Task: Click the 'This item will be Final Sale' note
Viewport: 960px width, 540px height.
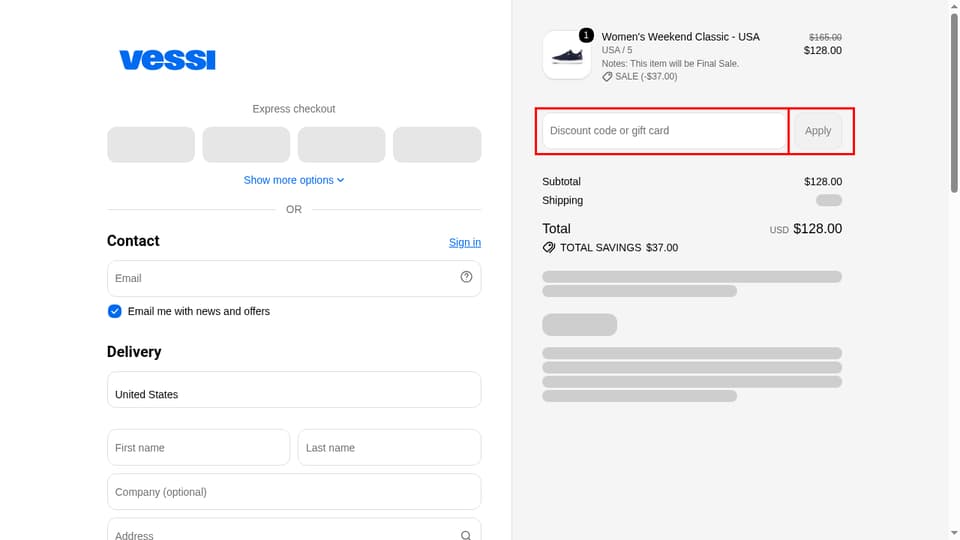Action: tap(670, 64)
